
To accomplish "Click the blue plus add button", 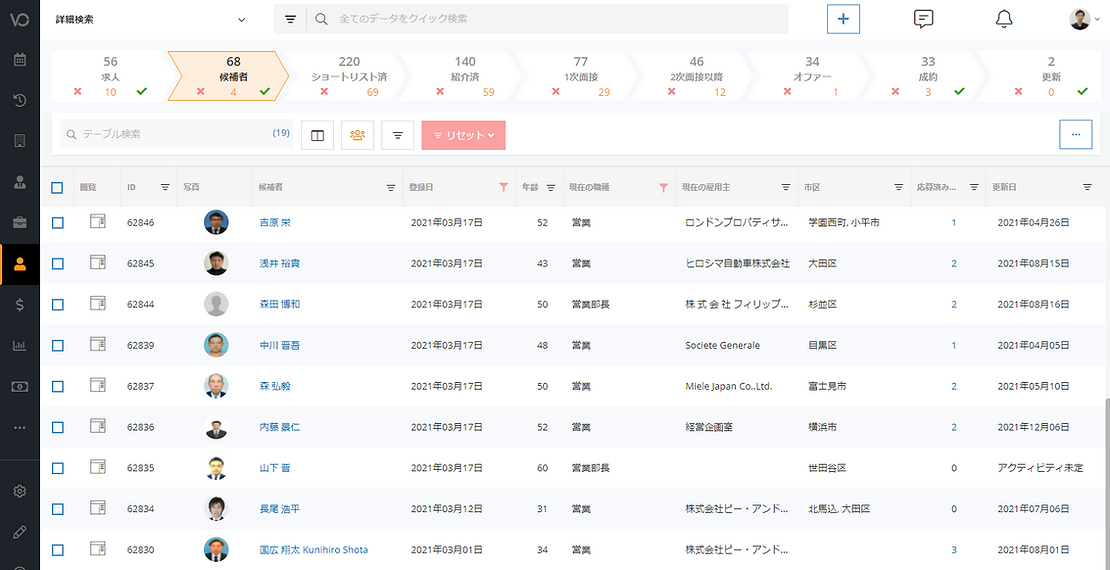I will coord(843,19).
